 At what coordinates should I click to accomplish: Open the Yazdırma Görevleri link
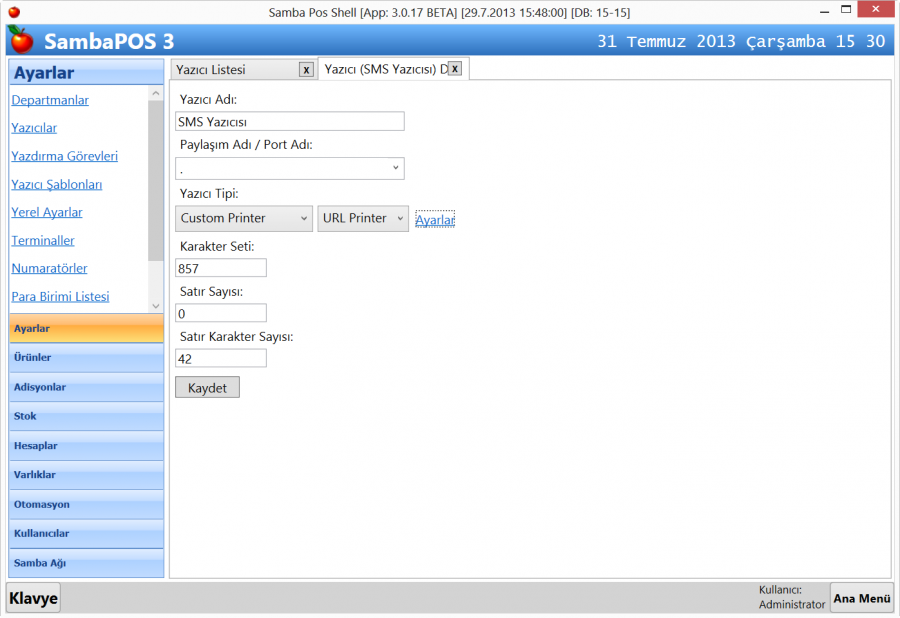65,156
